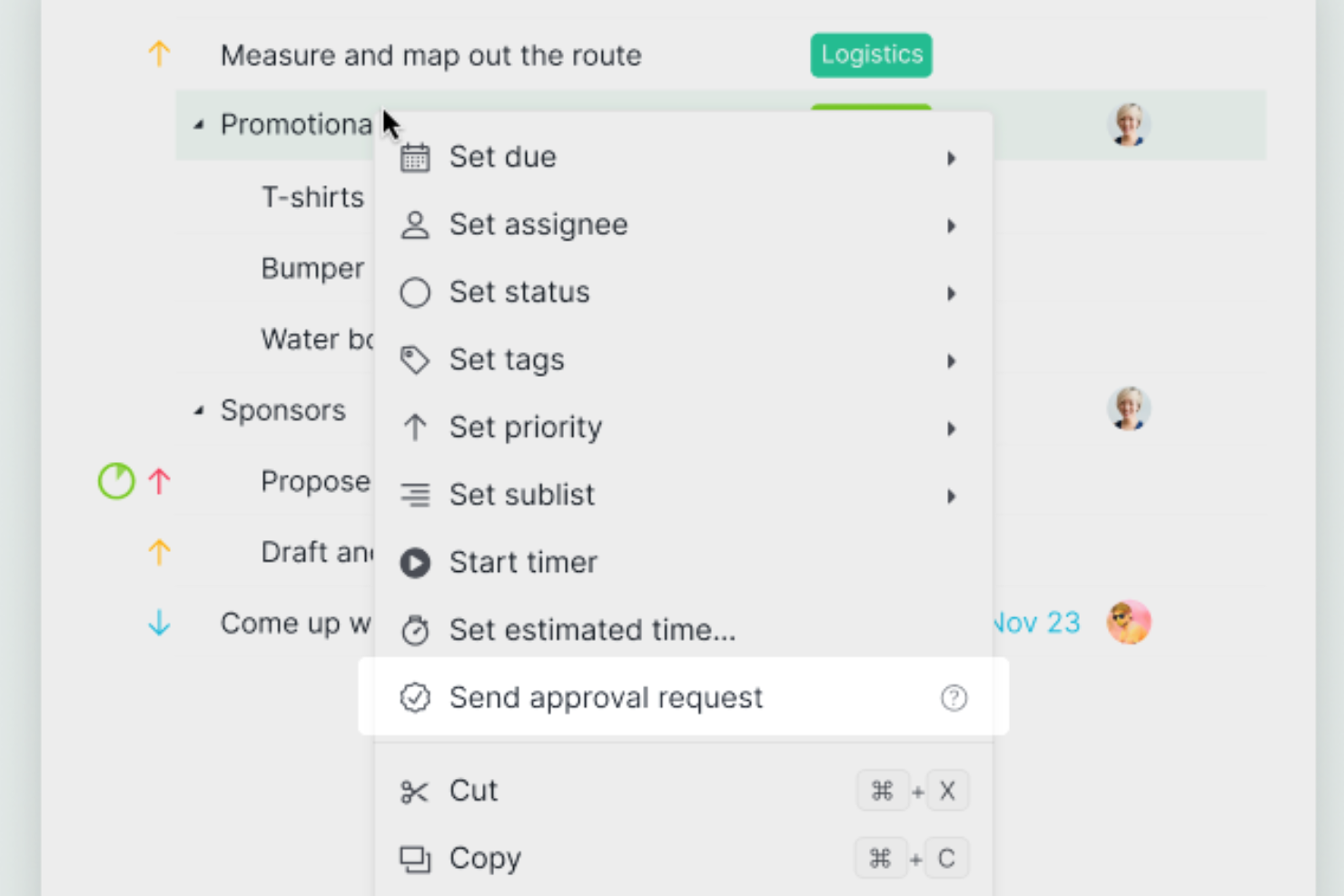Expand the Set sublist submenu arrow
Viewport: 1344px width, 896px height.
click(x=951, y=497)
